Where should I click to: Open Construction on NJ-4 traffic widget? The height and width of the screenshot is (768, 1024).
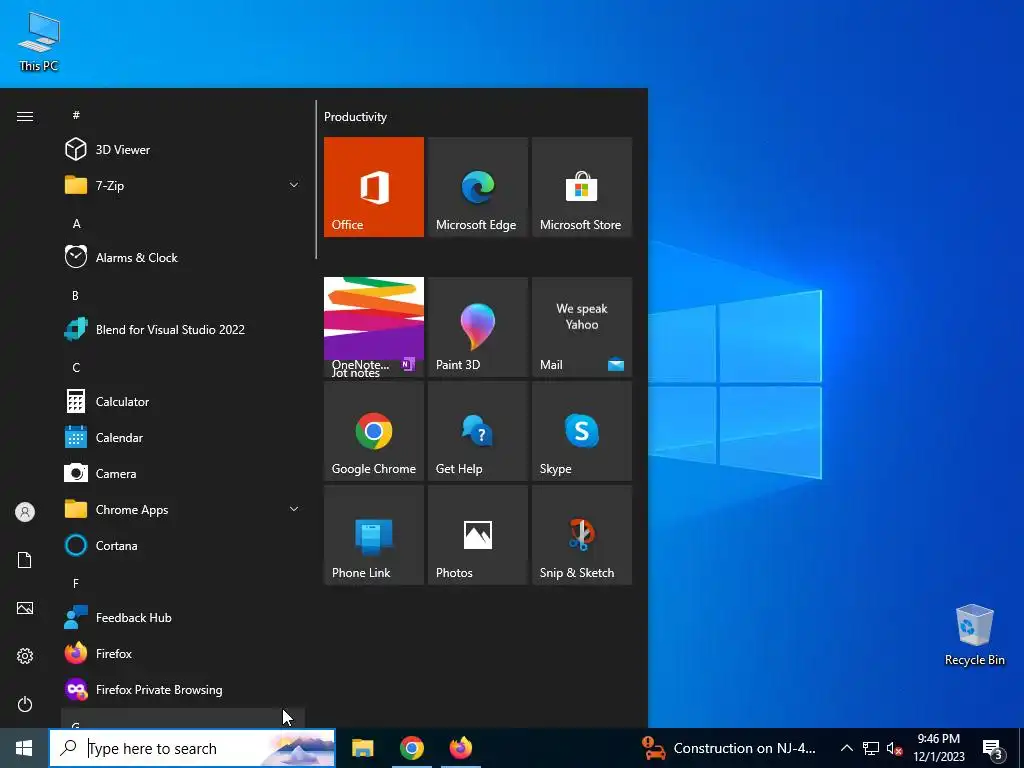(x=729, y=748)
